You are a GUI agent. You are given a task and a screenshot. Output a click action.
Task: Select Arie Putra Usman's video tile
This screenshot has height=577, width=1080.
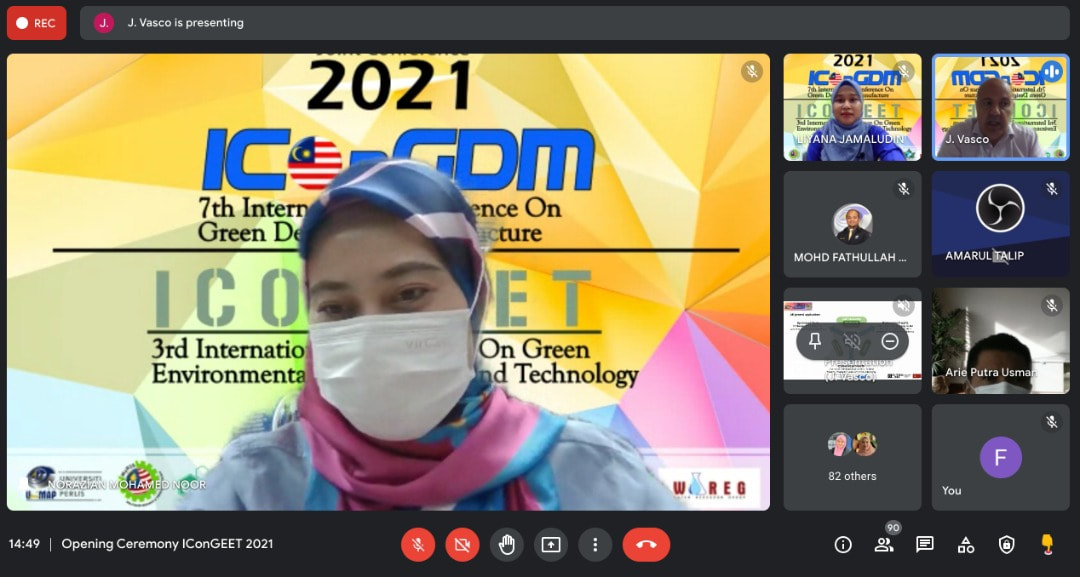click(1000, 341)
